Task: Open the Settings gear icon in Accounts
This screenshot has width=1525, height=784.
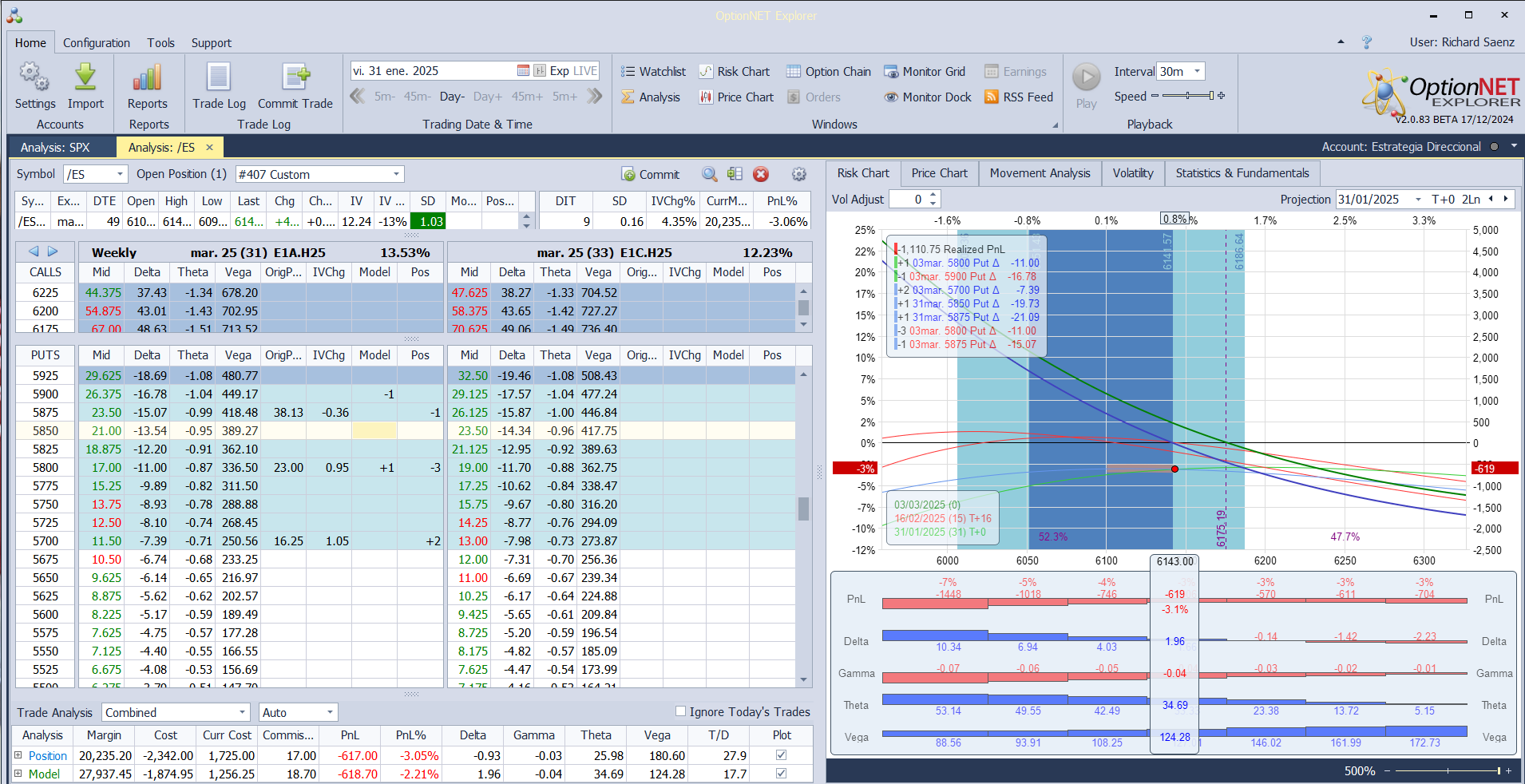Action: point(34,77)
